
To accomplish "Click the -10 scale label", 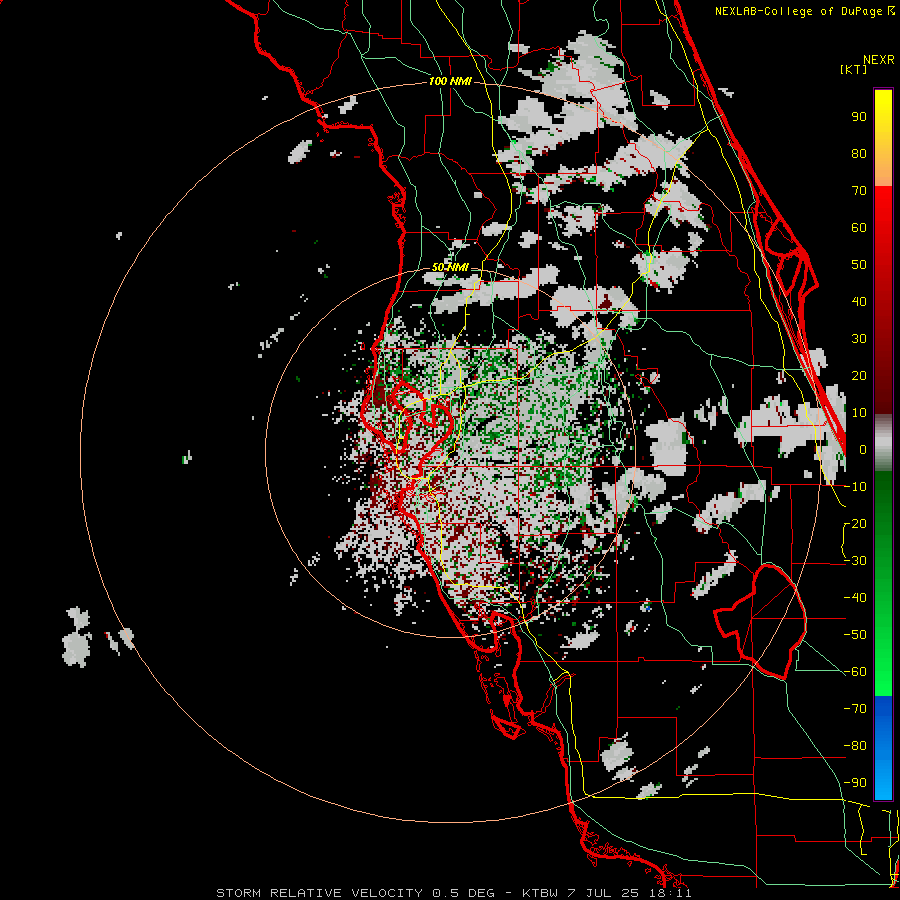I will (855, 487).
